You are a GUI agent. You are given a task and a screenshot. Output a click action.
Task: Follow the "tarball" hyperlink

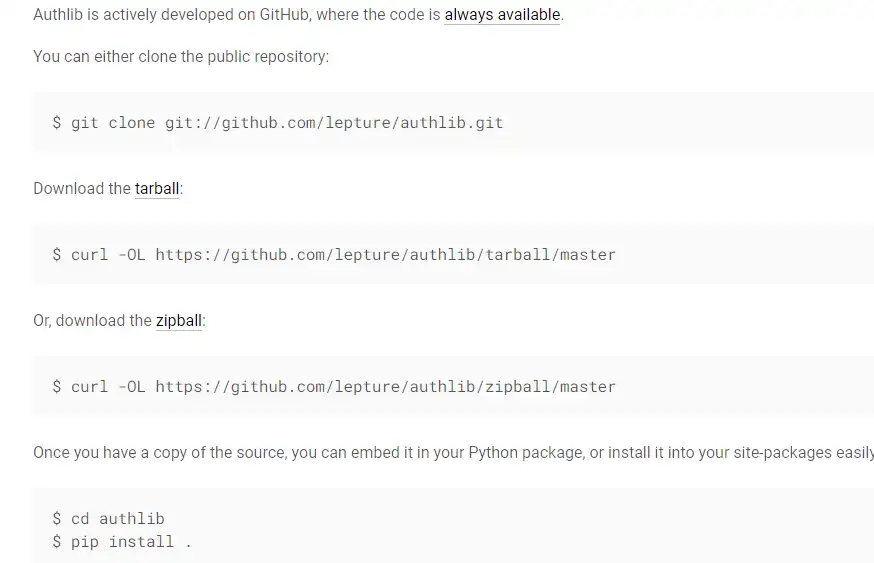[x=157, y=188]
